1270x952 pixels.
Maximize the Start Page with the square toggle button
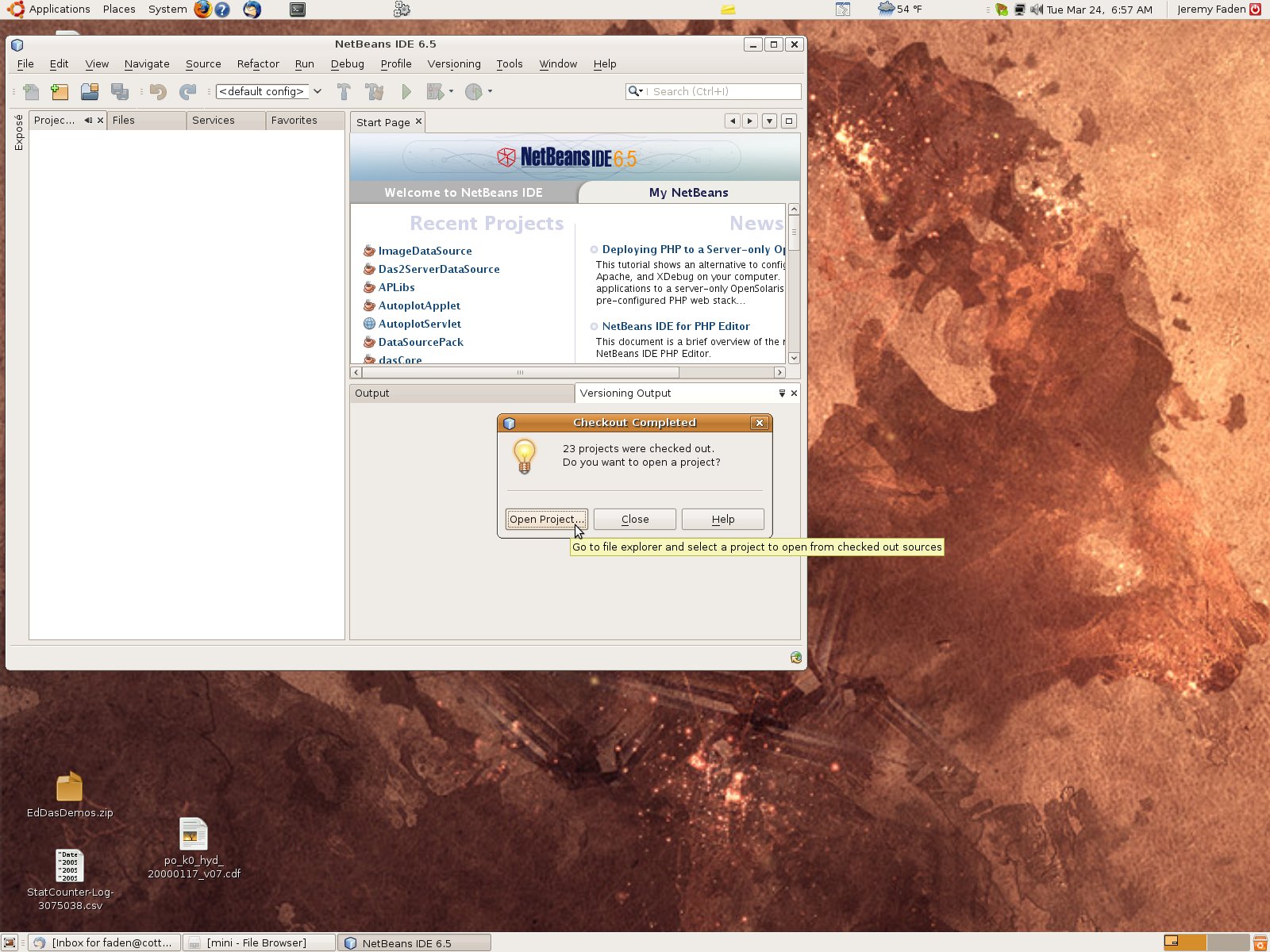tap(788, 120)
